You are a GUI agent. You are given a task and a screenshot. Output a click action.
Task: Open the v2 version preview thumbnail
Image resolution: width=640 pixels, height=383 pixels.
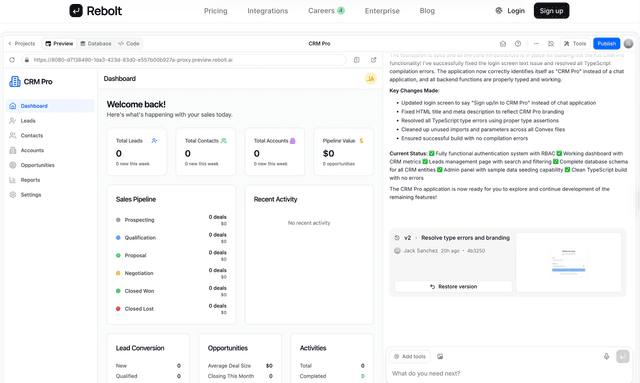pos(569,263)
